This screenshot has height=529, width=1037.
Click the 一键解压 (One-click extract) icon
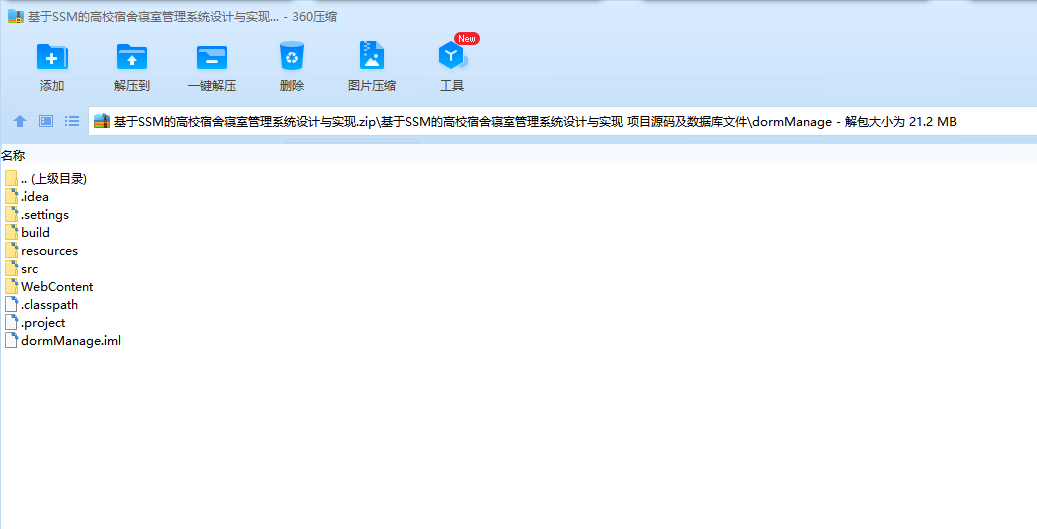[212, 57]
